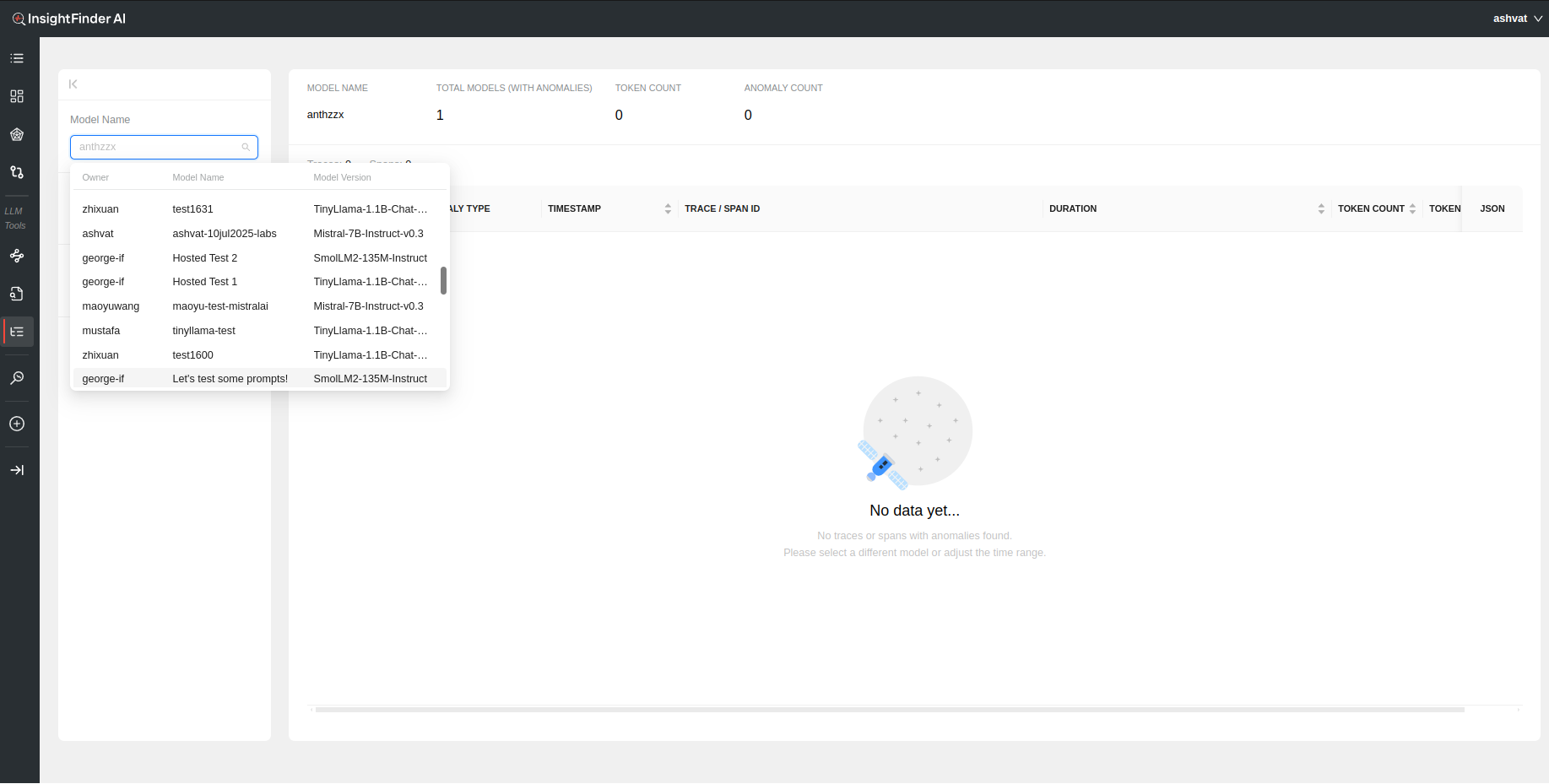This screenshot has height=784, width=1549.
Task: Click the document search icon in sidebar
Action: tap(17, 294)
